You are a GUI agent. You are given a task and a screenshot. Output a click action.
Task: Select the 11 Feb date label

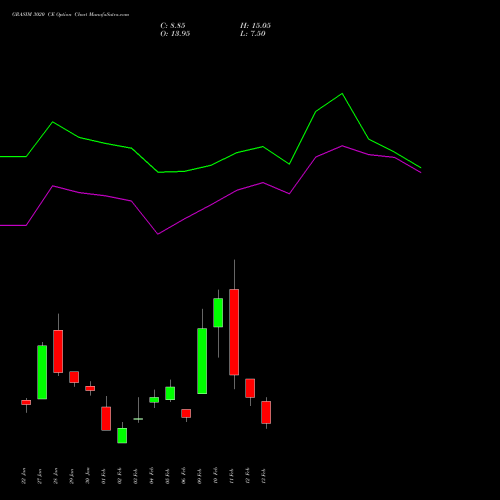point(231,476)
